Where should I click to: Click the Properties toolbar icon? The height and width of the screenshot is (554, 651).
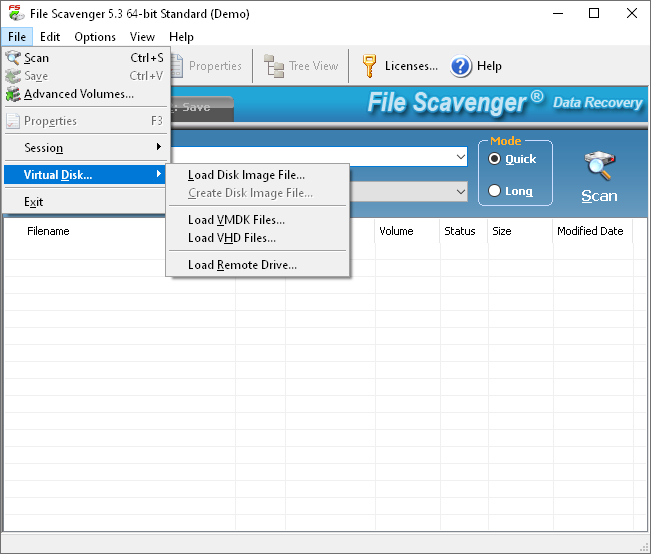[x=175, y=66]
